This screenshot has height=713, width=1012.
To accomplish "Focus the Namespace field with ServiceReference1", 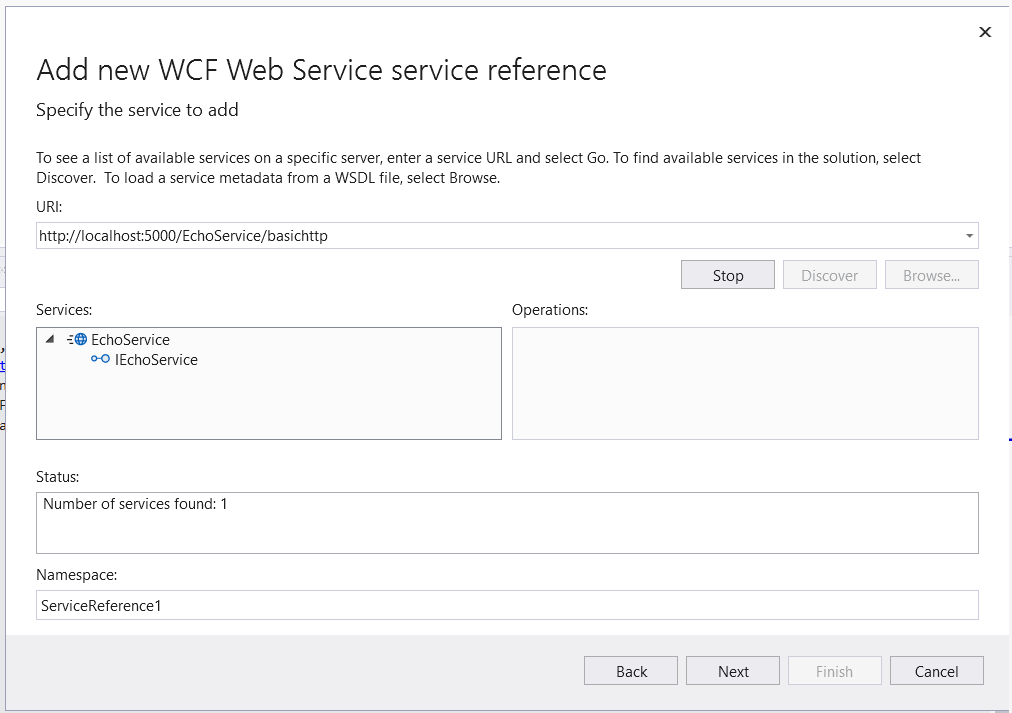I will (x=506, y=605).
